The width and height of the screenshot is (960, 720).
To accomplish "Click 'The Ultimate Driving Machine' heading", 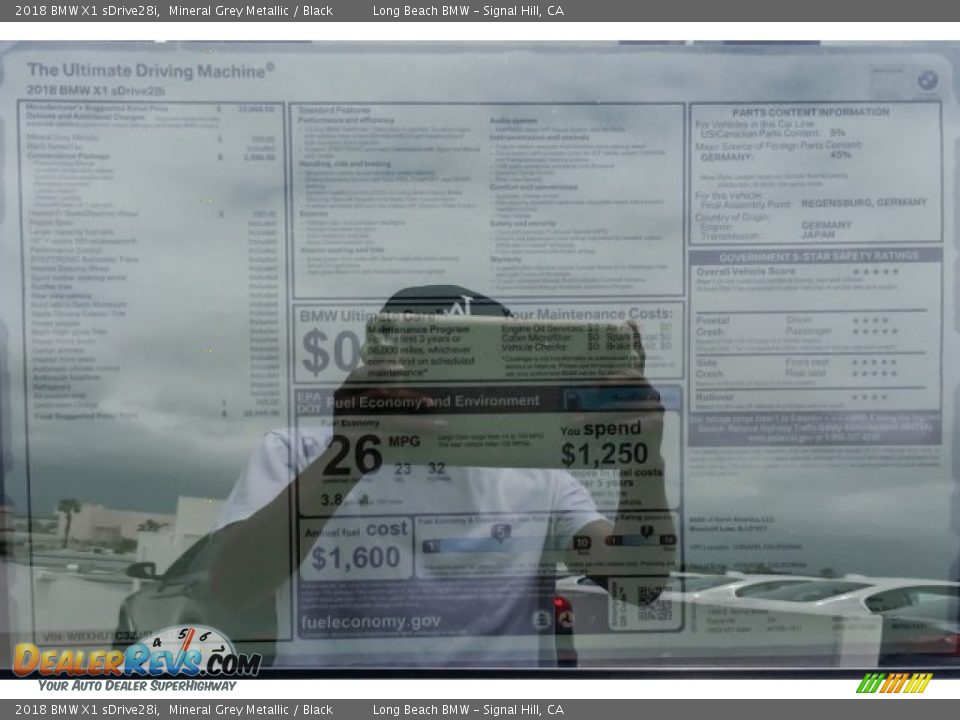I will pyautogui.click(x=150, y=70).
